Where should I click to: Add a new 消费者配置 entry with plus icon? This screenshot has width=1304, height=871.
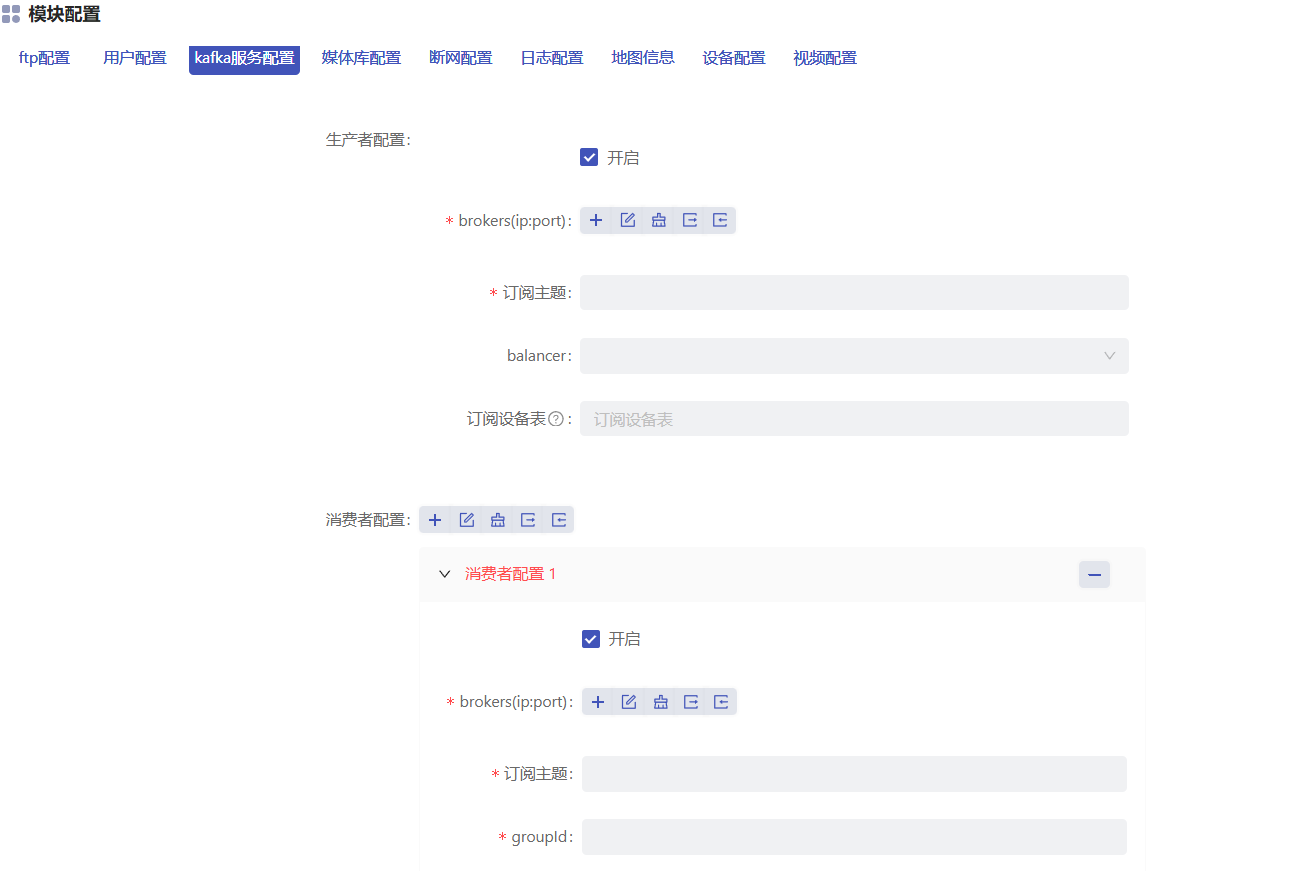pyautogui.click(x=435, y=520)
